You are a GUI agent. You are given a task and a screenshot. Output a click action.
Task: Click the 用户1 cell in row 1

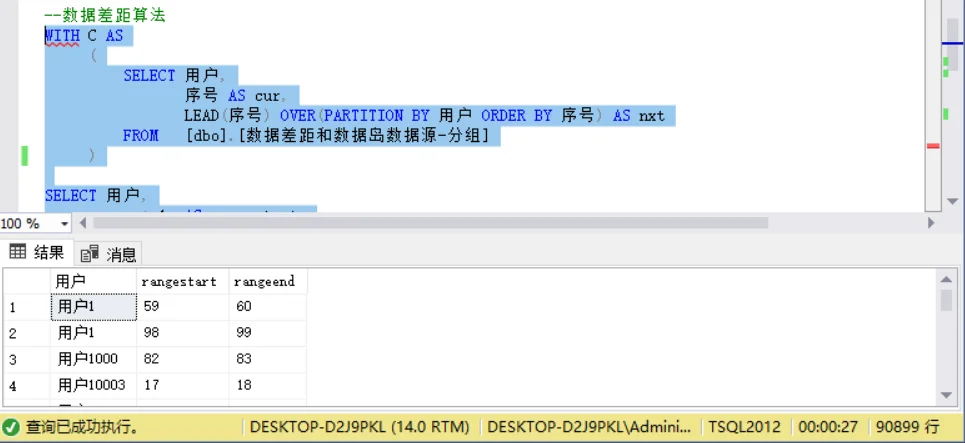[x=93, y=306]
